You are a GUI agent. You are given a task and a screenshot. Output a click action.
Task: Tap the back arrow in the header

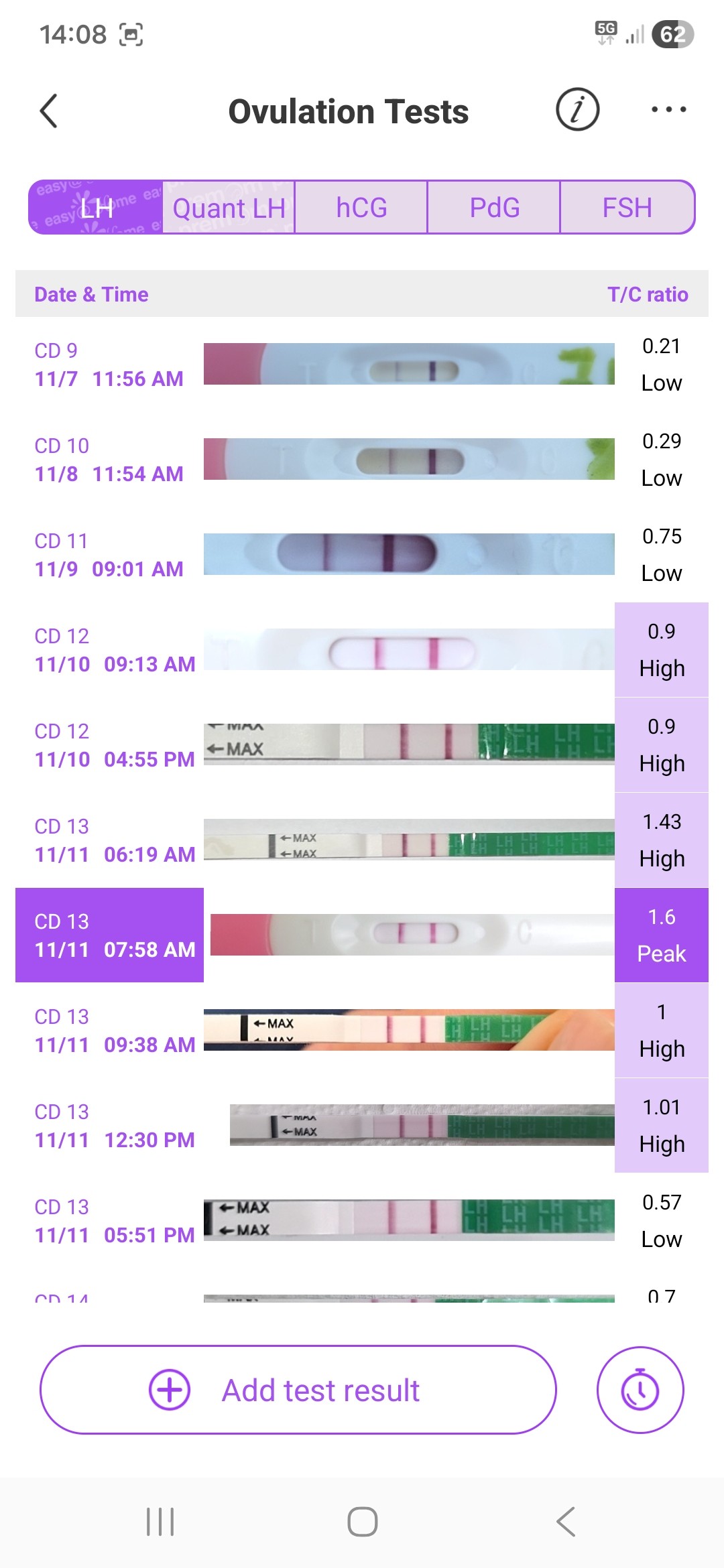49,111
